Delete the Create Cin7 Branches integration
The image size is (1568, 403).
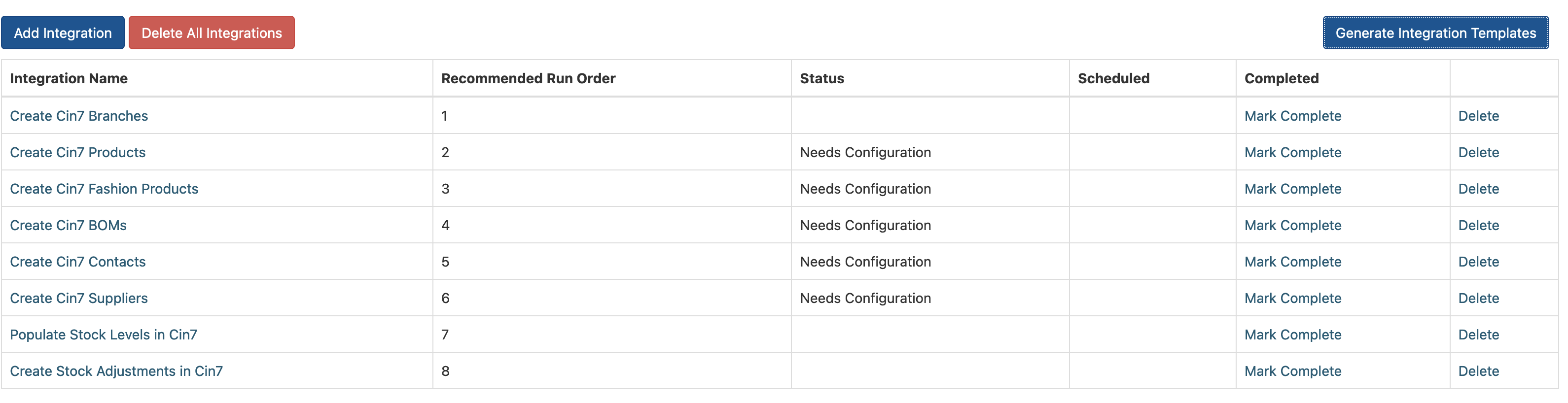1479,115
